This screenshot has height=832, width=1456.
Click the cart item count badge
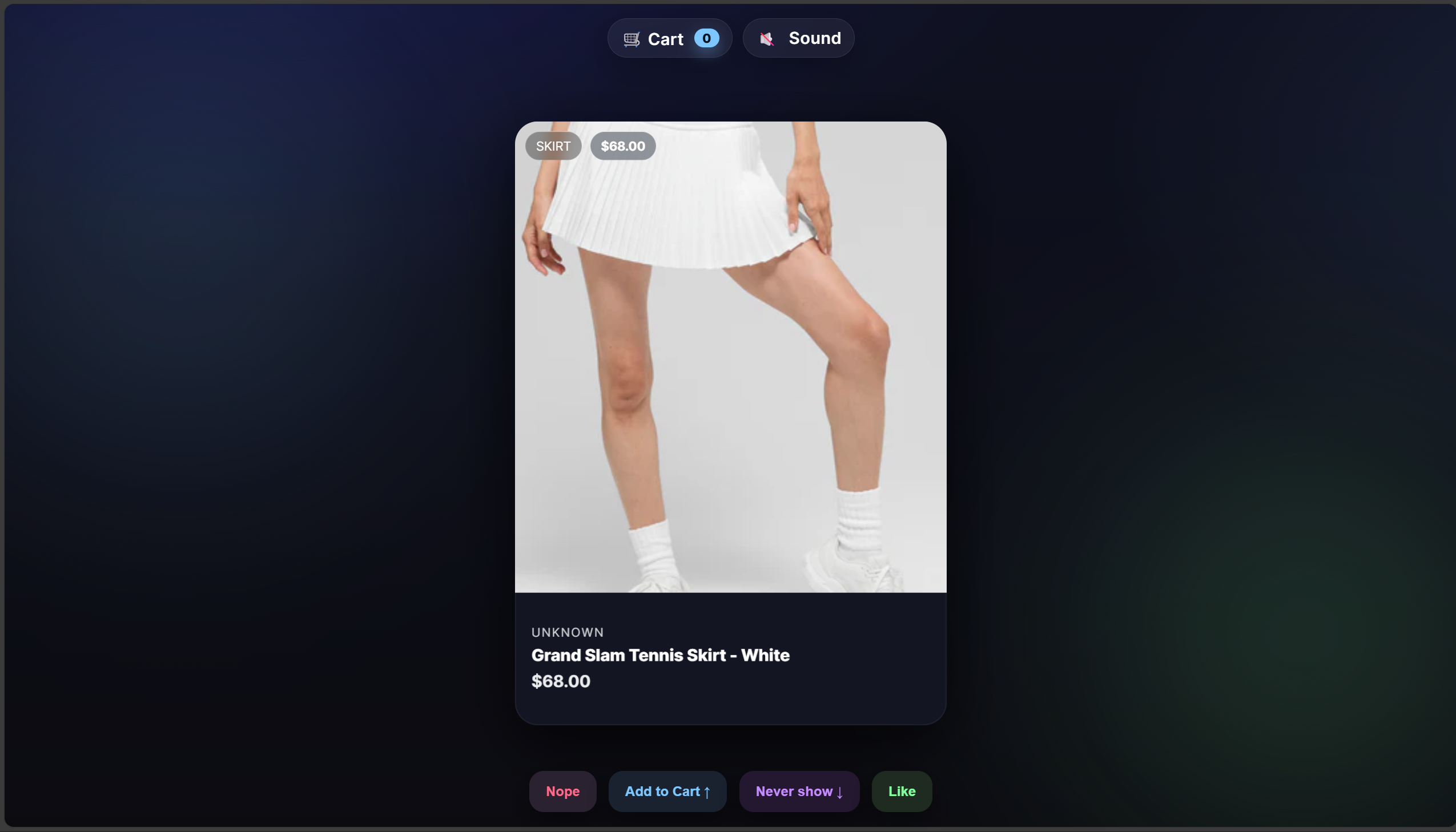pos(706,38)
